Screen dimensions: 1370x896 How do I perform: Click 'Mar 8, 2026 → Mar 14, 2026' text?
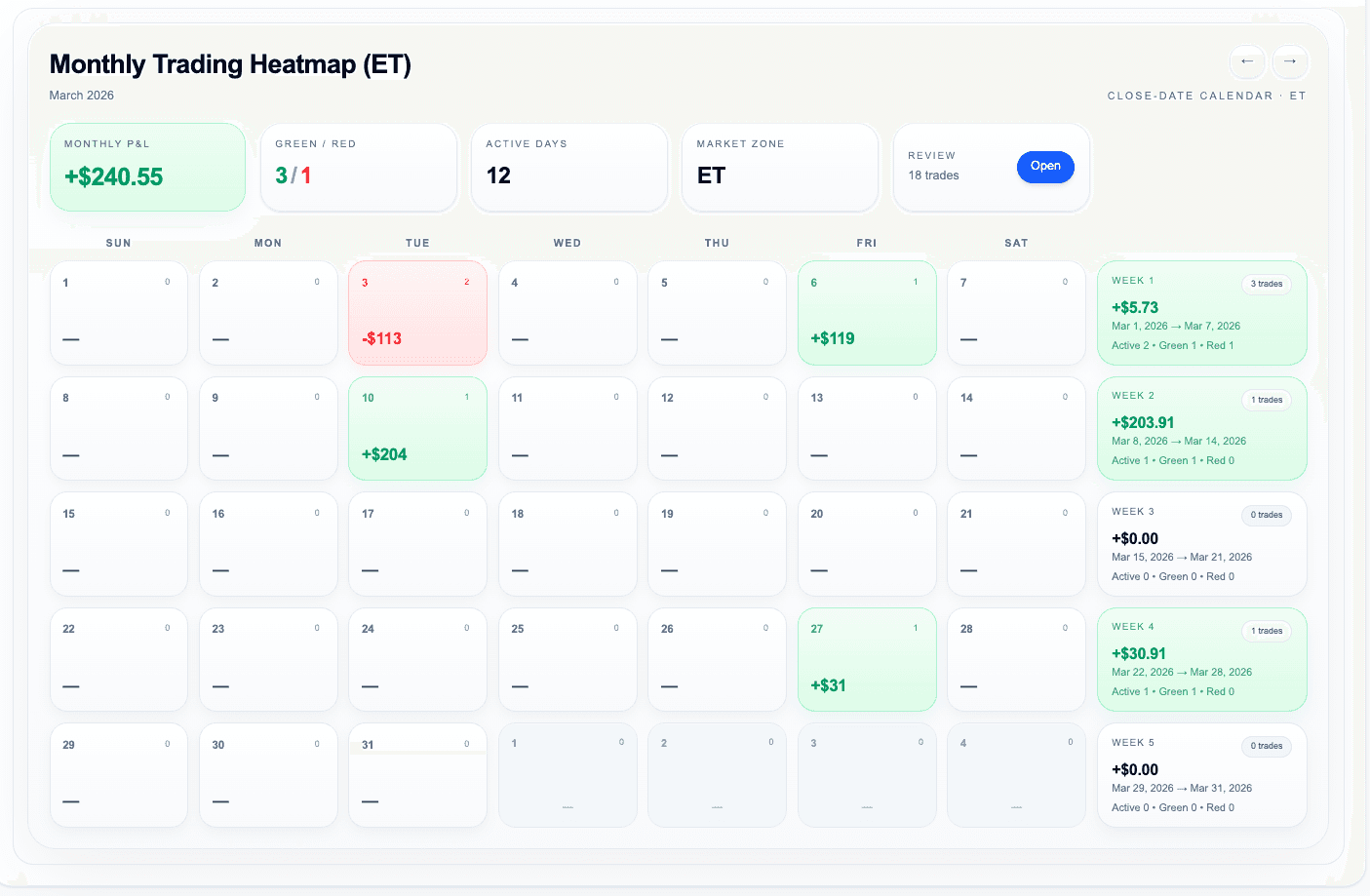(x=1179, y=441)
